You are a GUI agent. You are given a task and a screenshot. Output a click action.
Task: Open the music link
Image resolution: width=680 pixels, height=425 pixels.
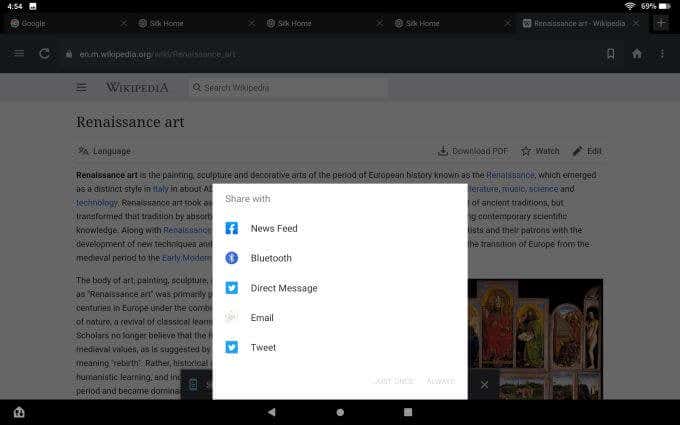pyautogui.click(x=513, y=189)
